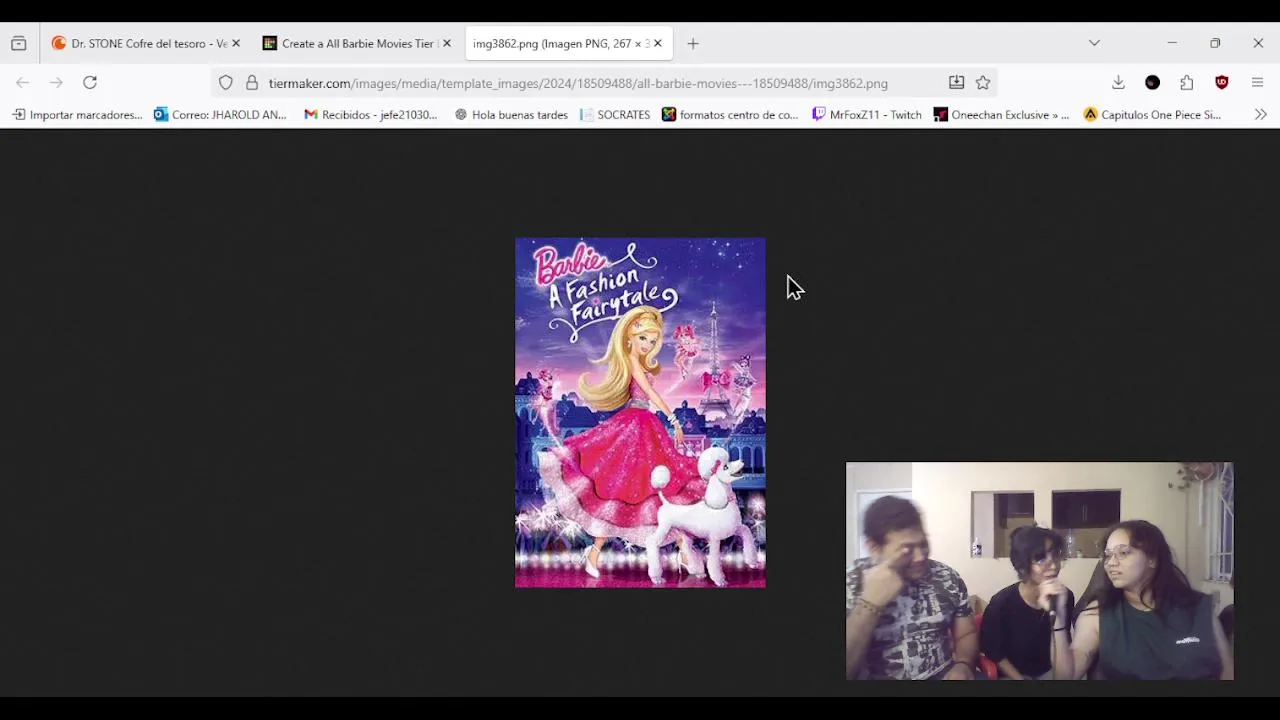The height and width of the screenshot is (720, 1280).
Task: Close the img3862.png tab
Action: point(658,43)
